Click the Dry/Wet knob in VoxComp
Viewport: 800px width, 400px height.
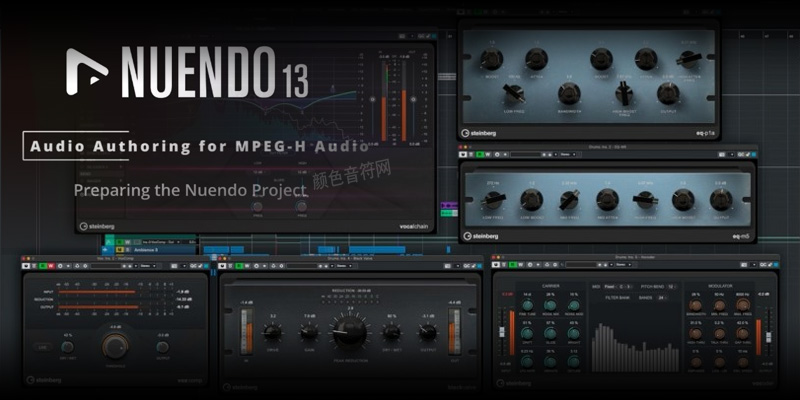pyautogui.click(x=67, y=347)
